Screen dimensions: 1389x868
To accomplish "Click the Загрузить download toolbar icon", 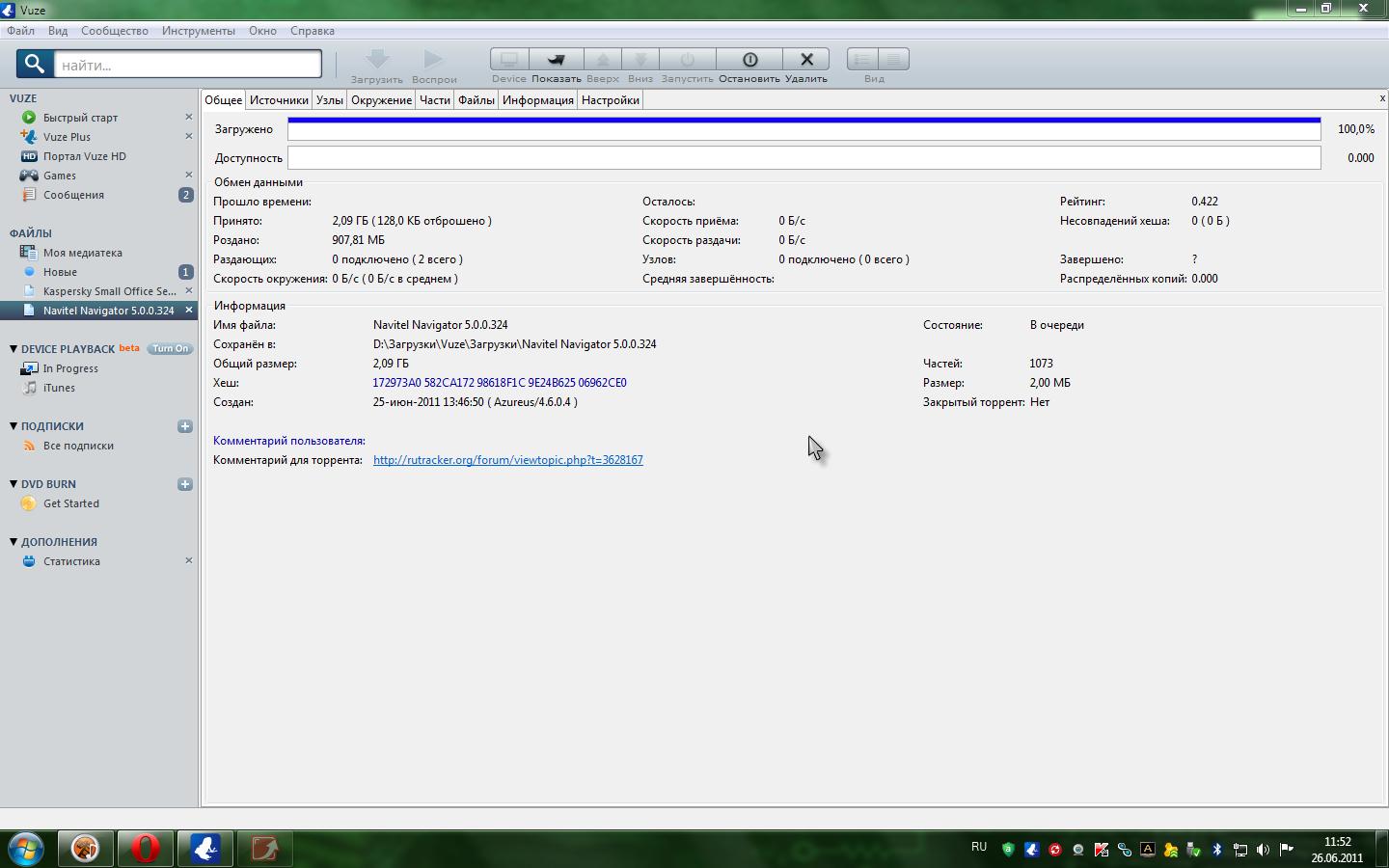I will point(377,60).
